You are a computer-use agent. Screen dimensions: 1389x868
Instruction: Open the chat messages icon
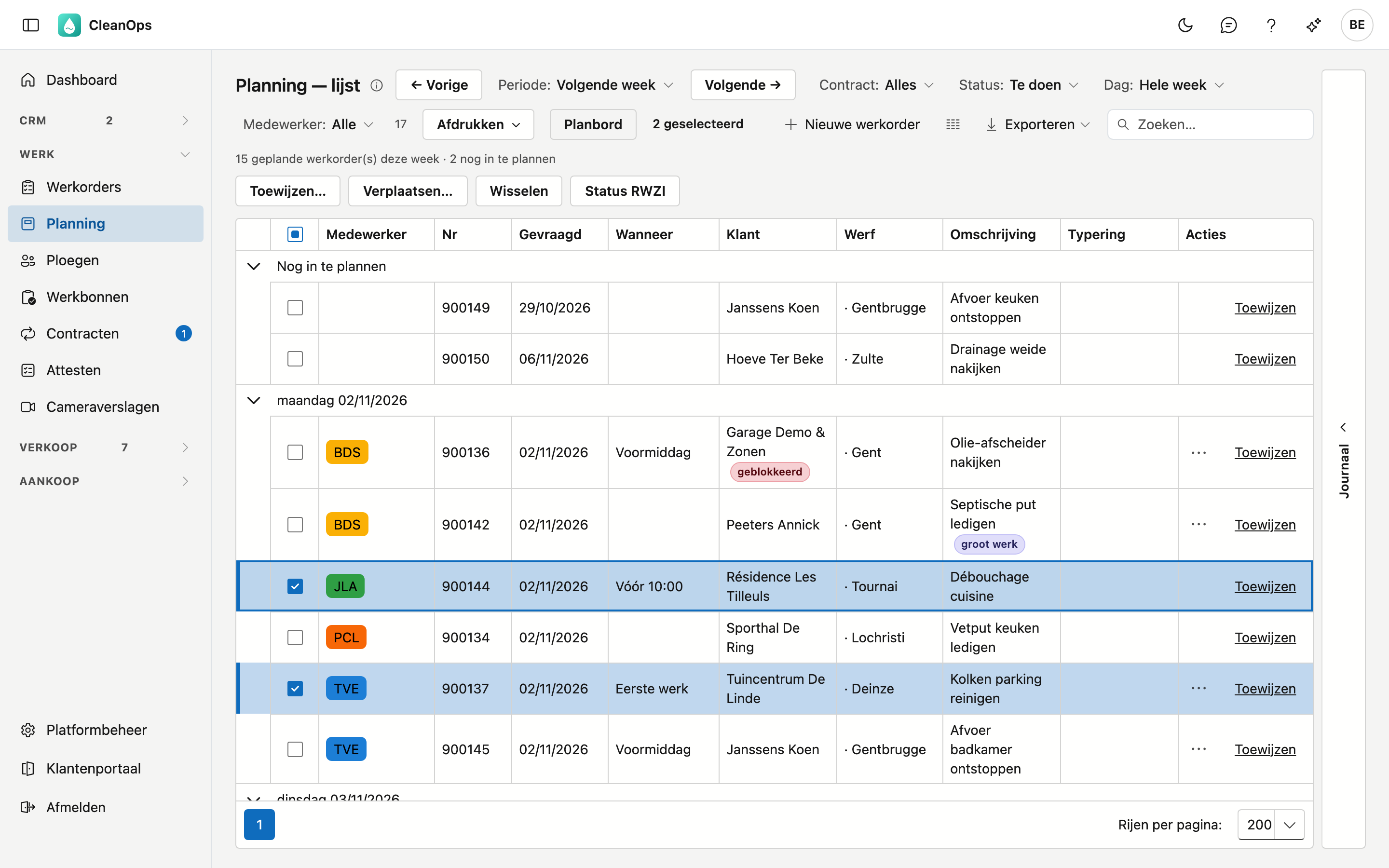(x=1228, y=25)
